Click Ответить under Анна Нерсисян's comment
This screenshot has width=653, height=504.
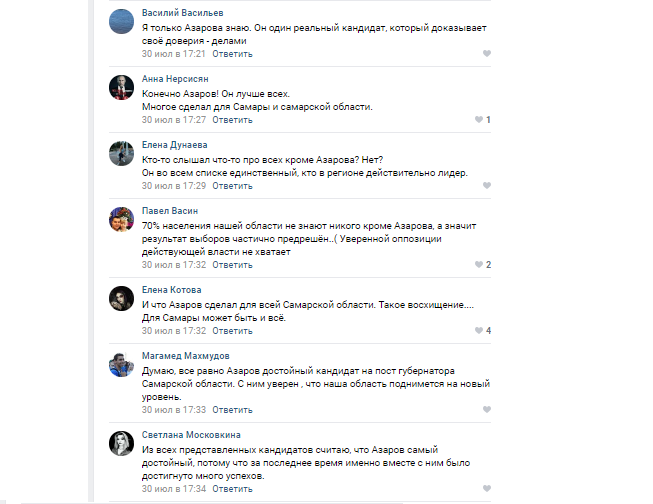coord(233,120)
